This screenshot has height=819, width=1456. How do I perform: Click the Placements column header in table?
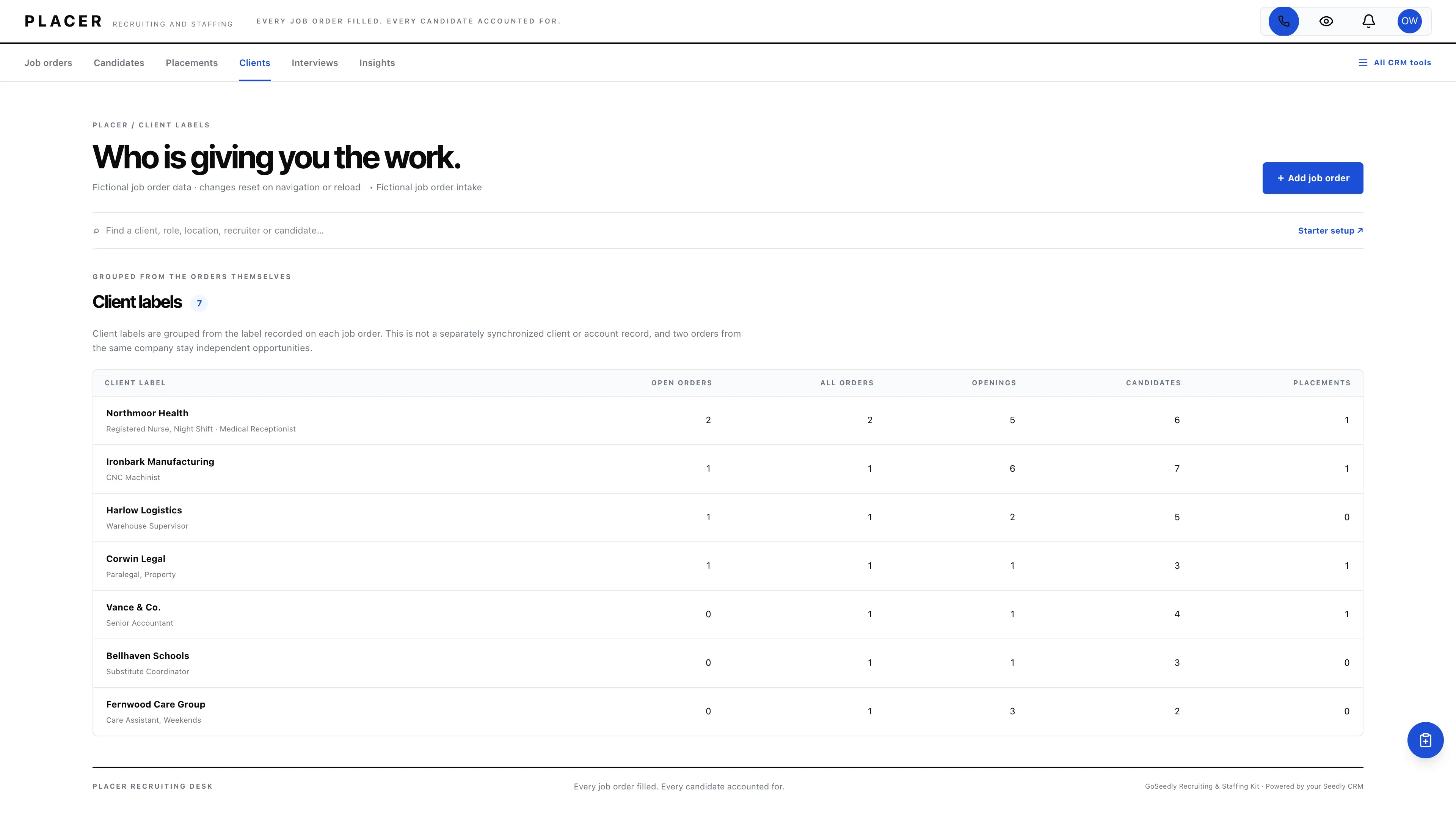pos(1321,383)
